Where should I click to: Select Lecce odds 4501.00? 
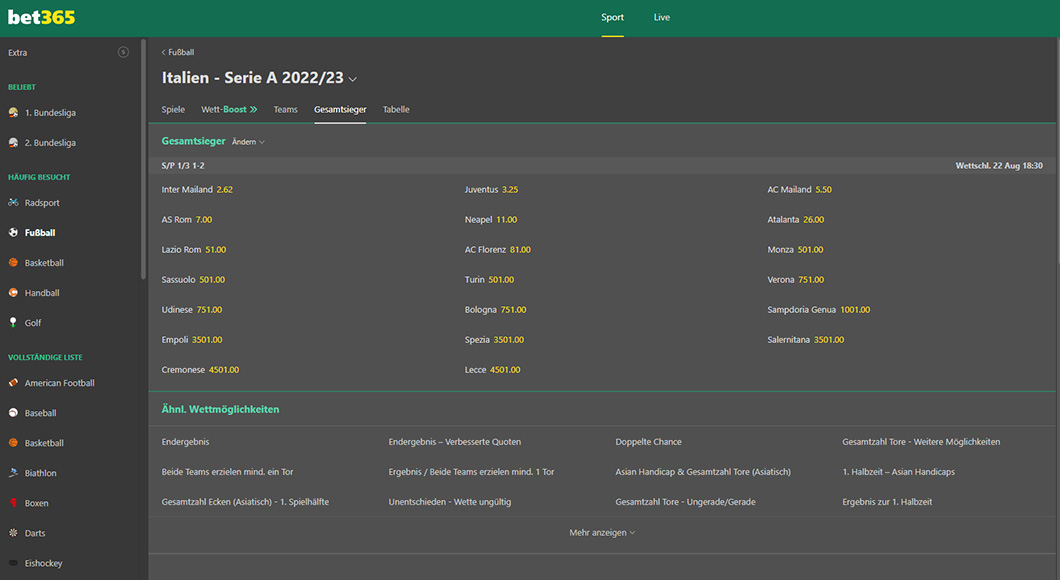tap(505, 370)
